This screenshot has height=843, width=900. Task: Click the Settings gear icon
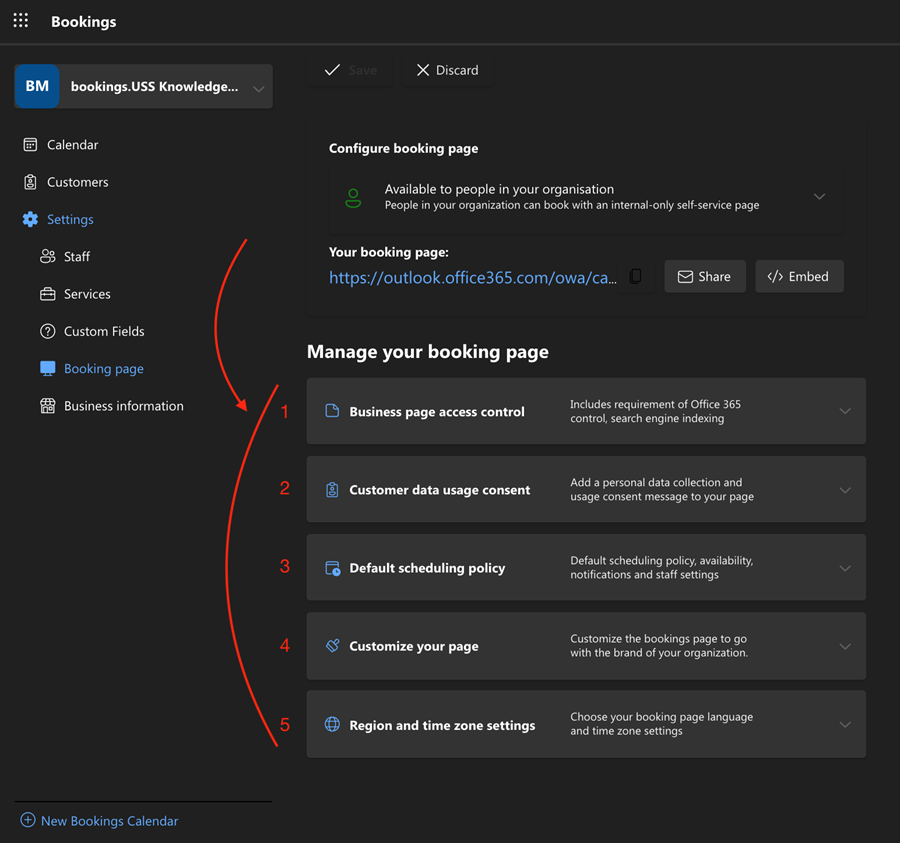point(30,219)
